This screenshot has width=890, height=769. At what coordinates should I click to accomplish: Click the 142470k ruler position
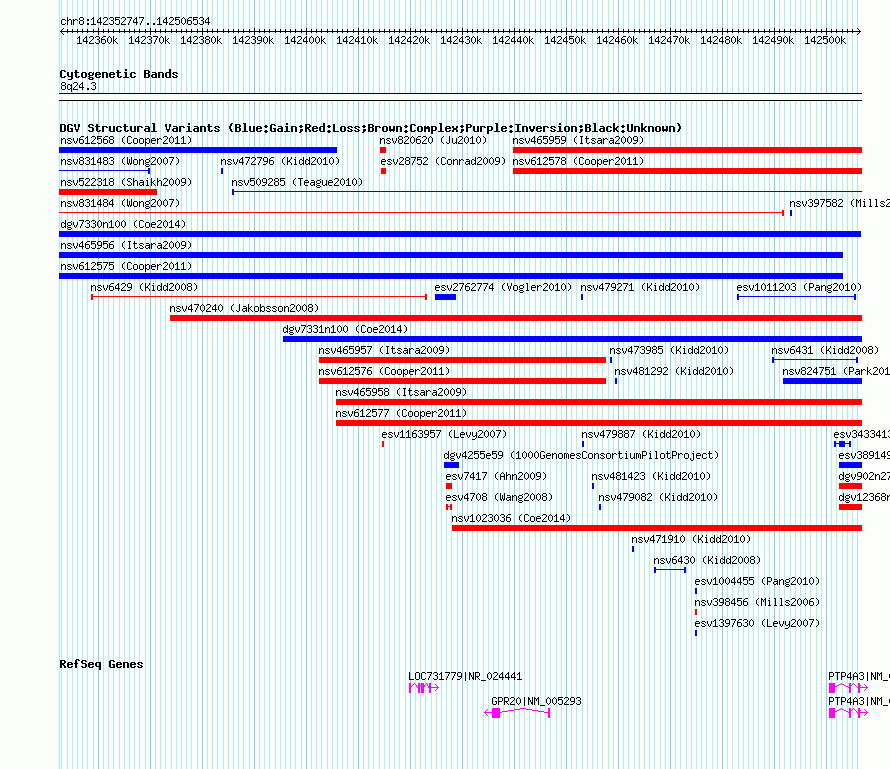(x=669, y=40)
